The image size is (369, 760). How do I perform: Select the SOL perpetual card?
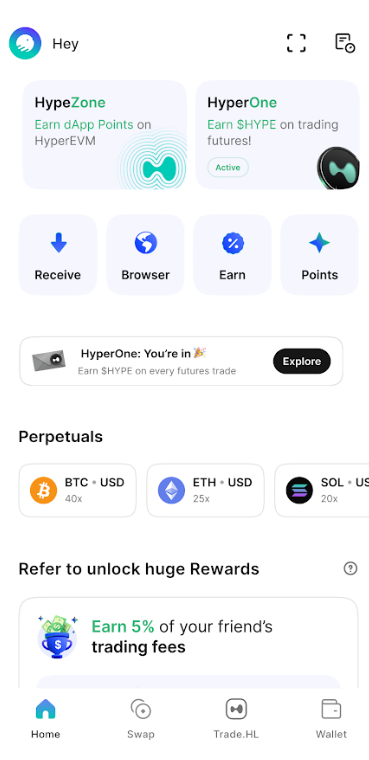(322, 490)
